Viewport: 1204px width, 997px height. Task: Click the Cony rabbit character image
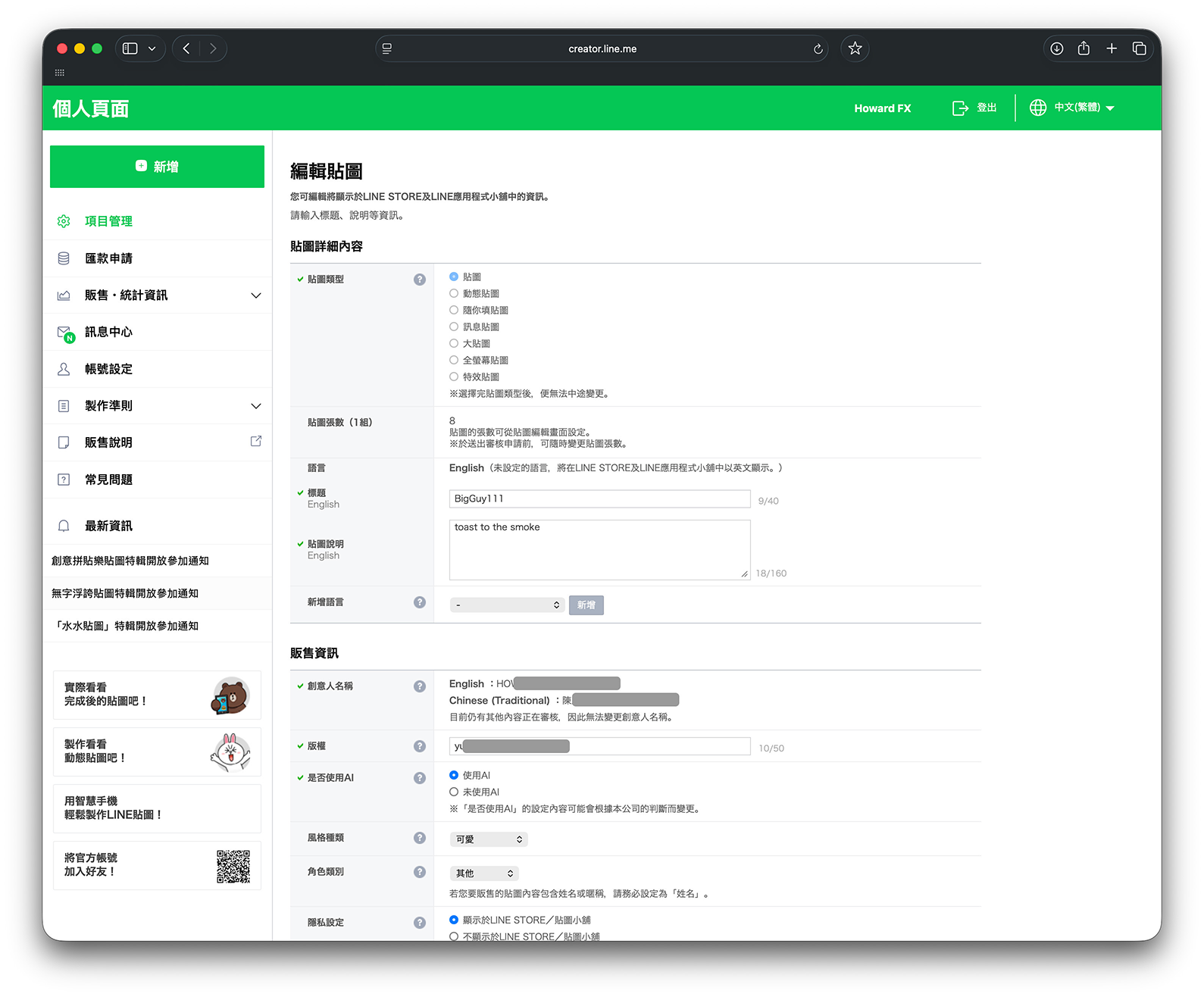tap(230, 752)
